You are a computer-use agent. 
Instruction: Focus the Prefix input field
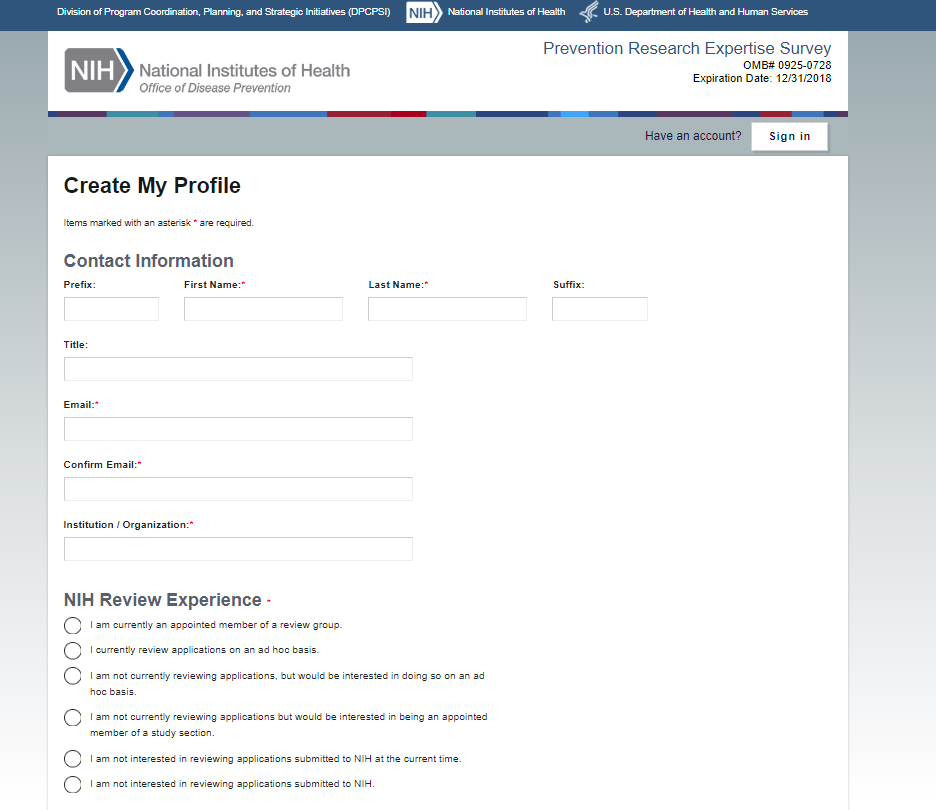112,309
